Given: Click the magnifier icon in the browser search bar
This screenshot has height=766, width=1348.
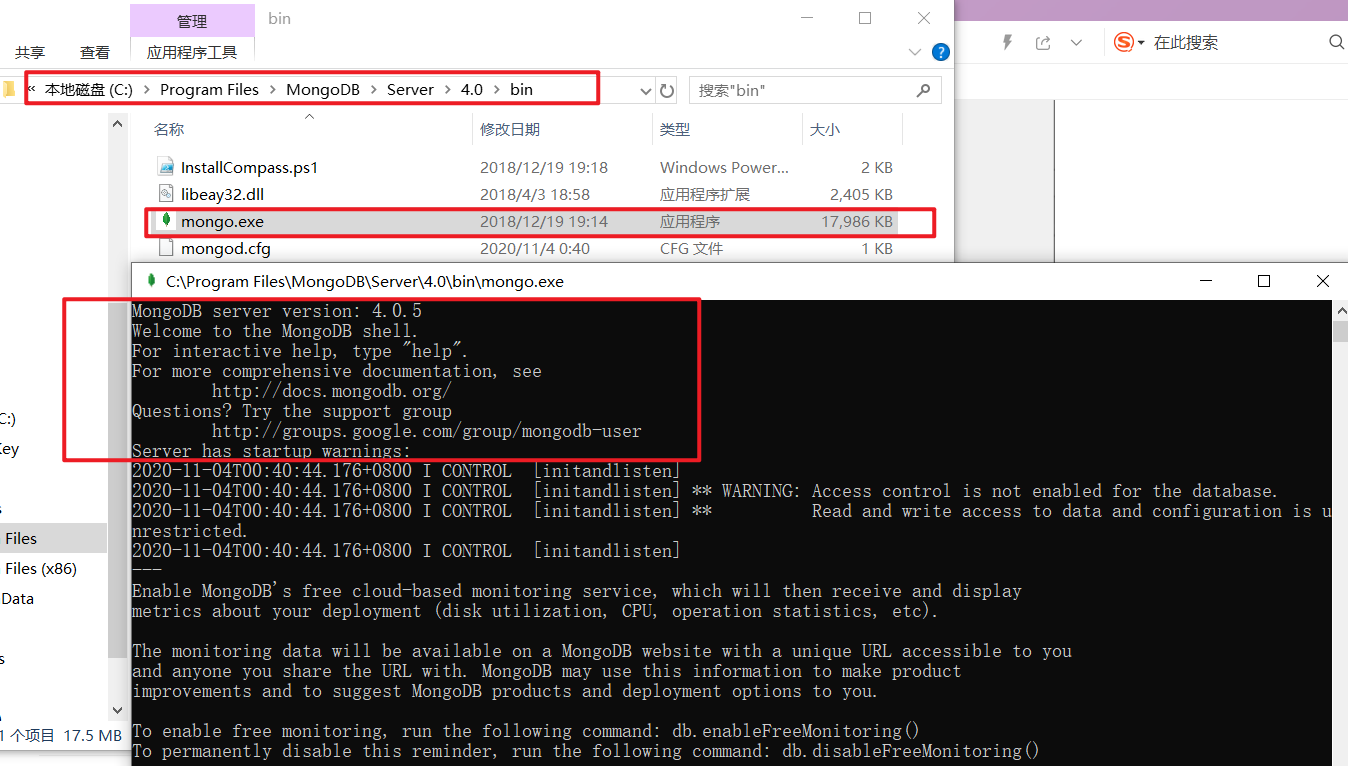Looking at the screenshot, I should (x=1336, y=42).
